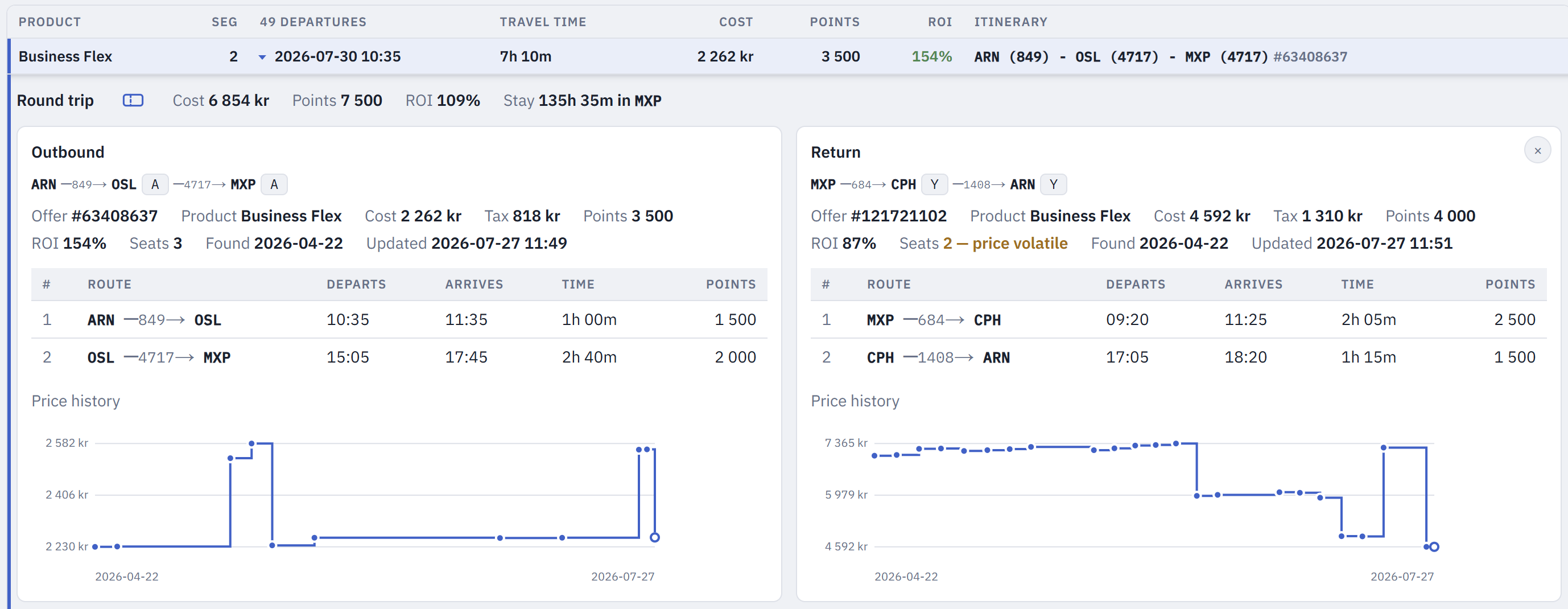Click latest price point on outbound chart
The width and height of the screenshot is (1568, 609).
coord(654,537)
